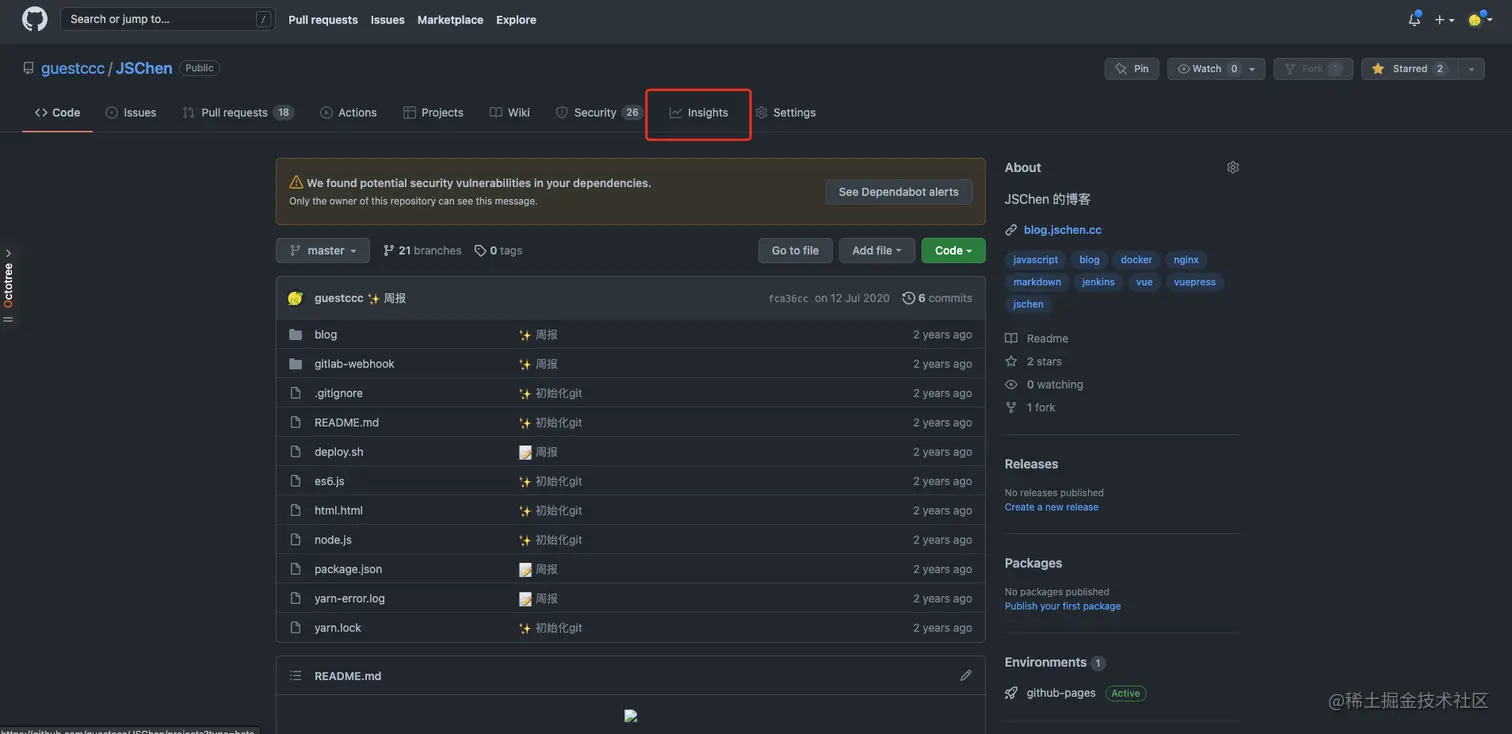The height and width of the screenshot is (734, 1512).
Task: Open the plus create-new menu
Action: (1444, 19)
